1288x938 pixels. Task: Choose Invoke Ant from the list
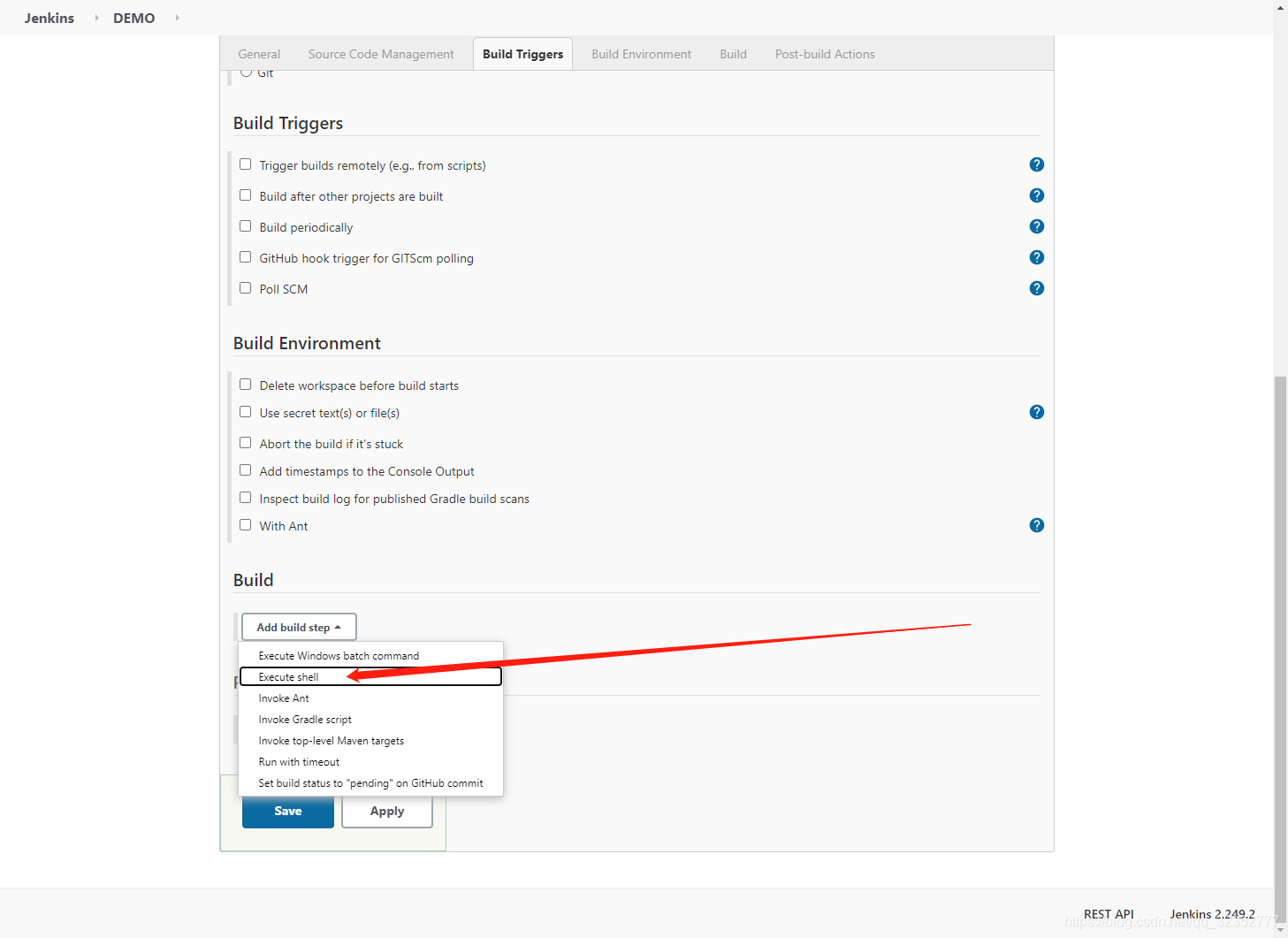(370, 698)
